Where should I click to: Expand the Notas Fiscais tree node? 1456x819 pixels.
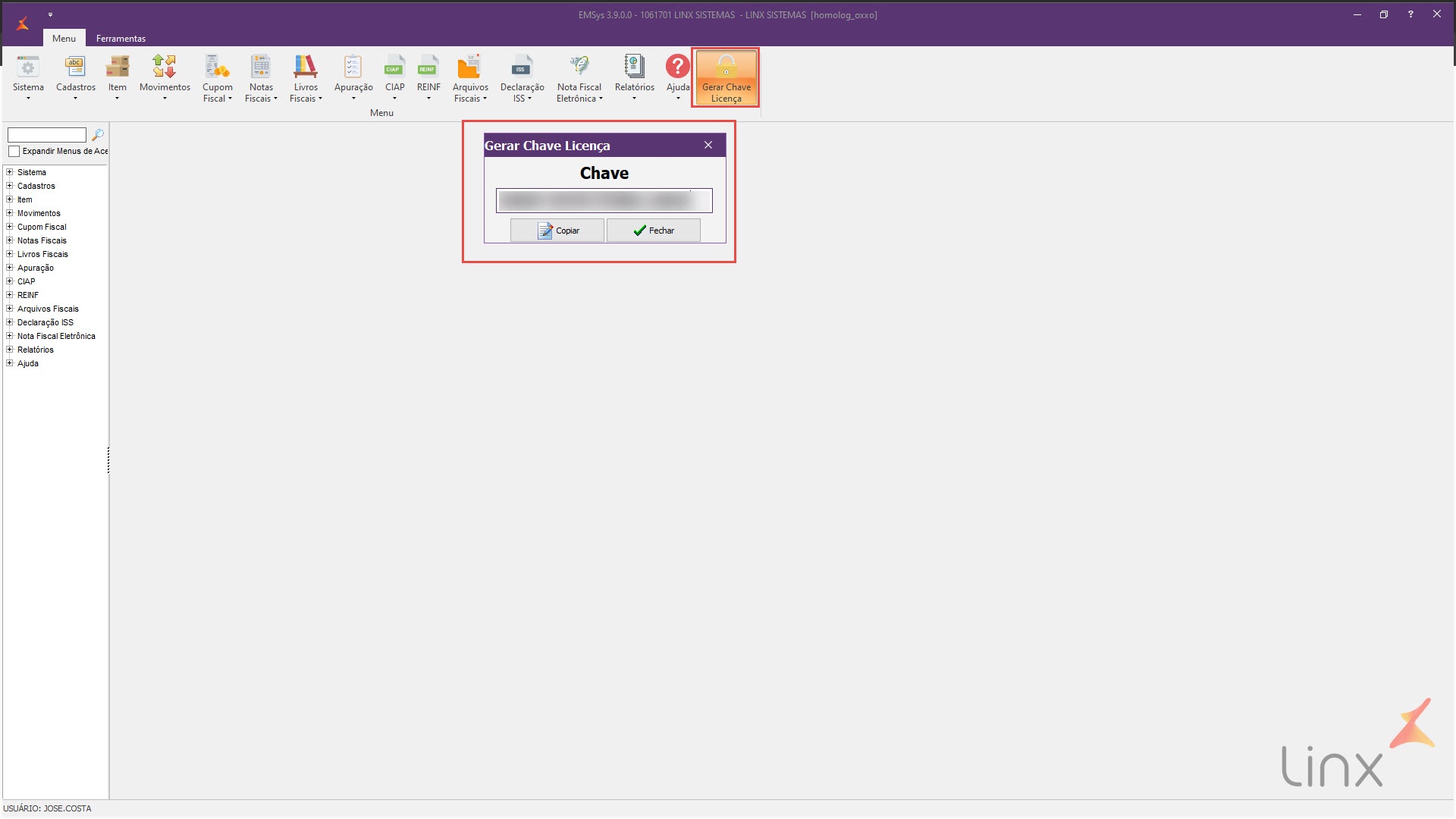coord(10,240)
